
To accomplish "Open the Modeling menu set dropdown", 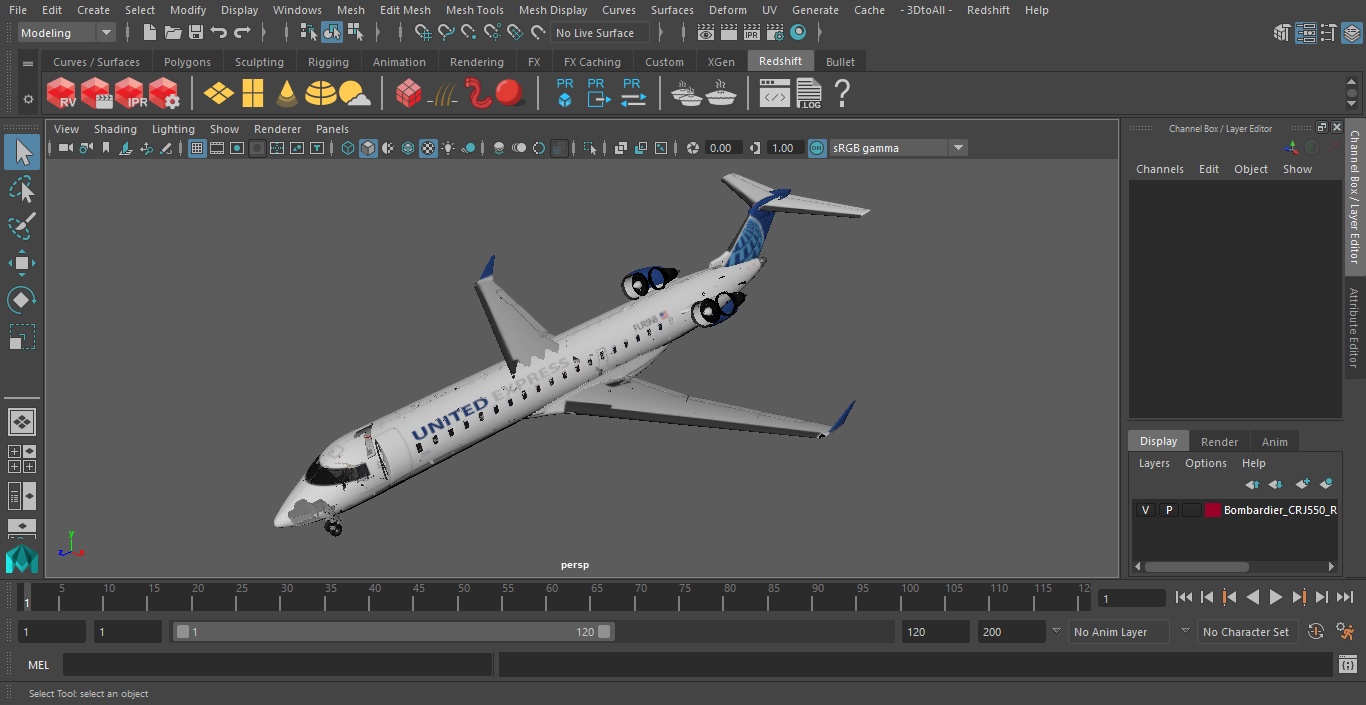I will point(67,33).
